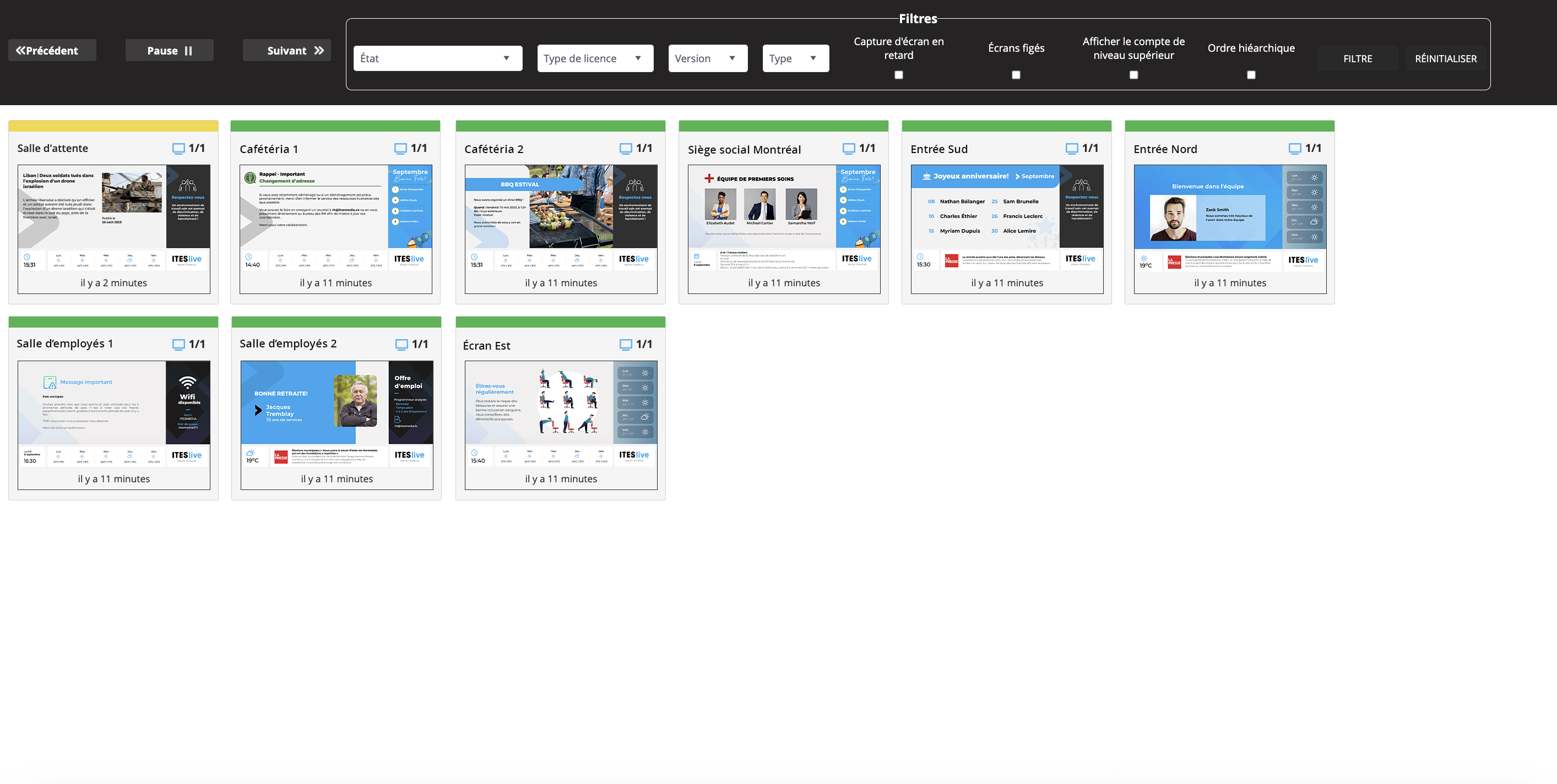Click the yellow status bar on Salle d'attente

coord(113,126)
